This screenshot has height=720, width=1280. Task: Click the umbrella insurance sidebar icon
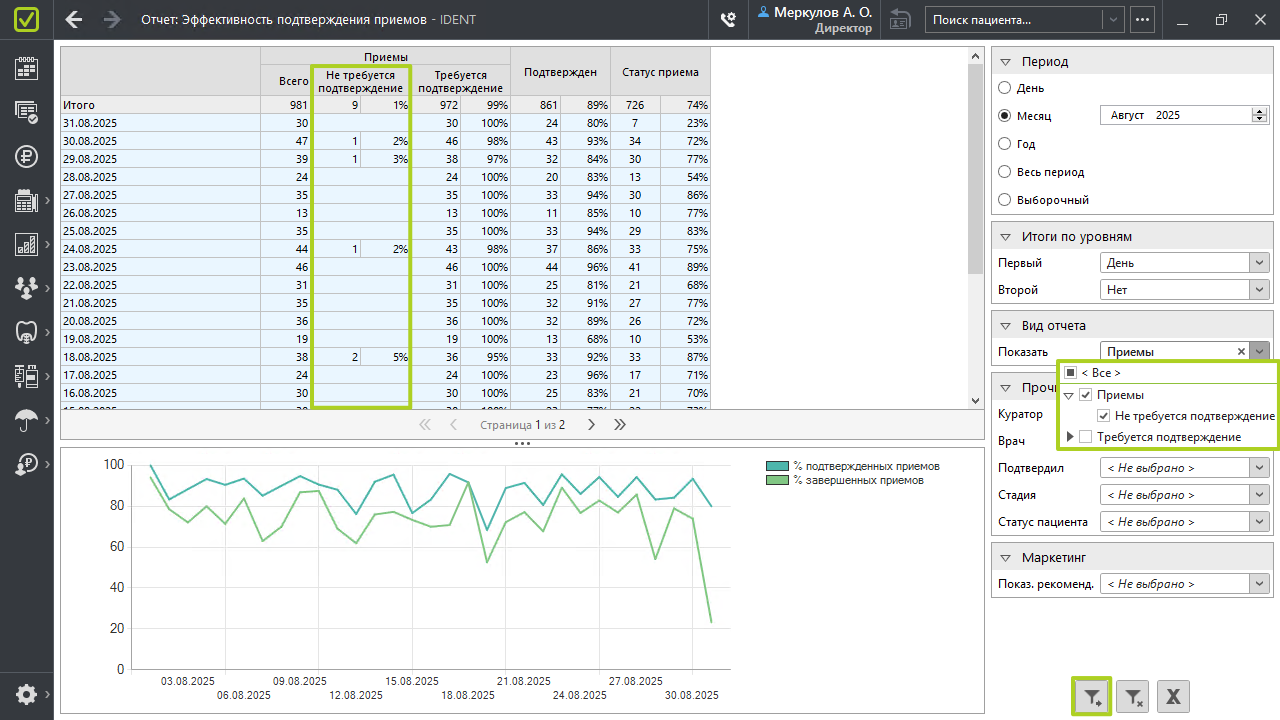pyautogui.click(x=26, y=421)
